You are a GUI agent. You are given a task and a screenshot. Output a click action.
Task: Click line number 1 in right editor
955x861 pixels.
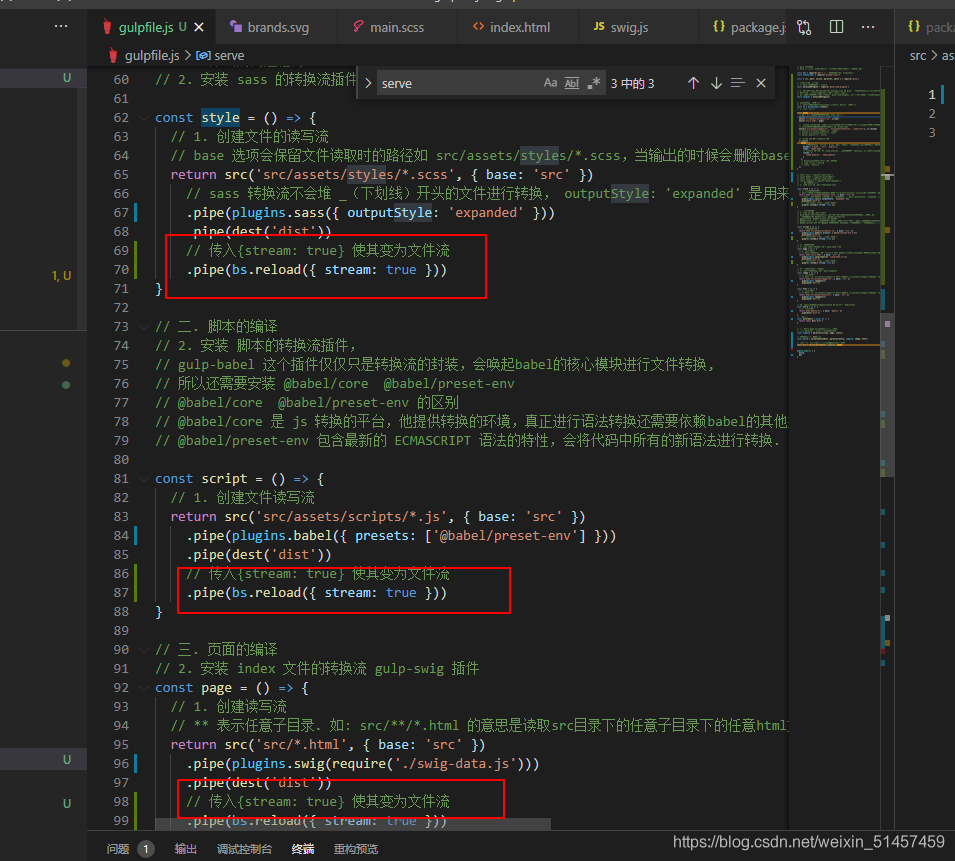931,94
